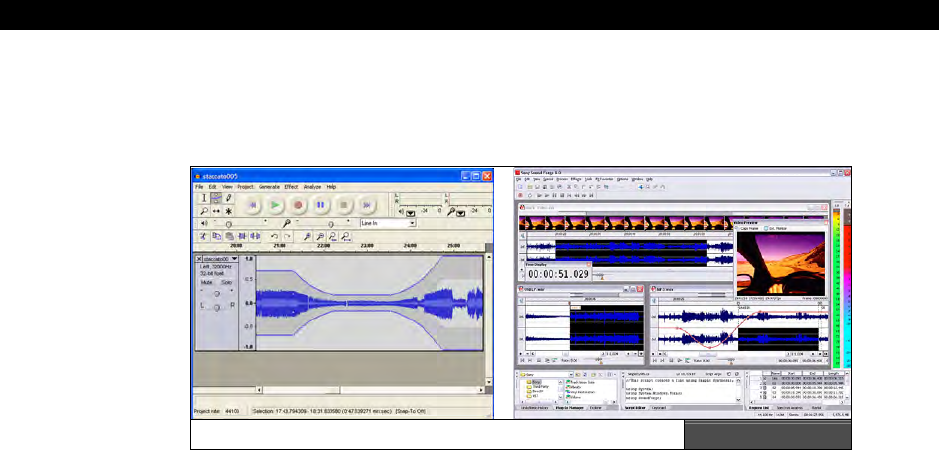Select the Audacity Draw pencil tool
Viewport: 939px width, 450px height.
tap(228, 198)
